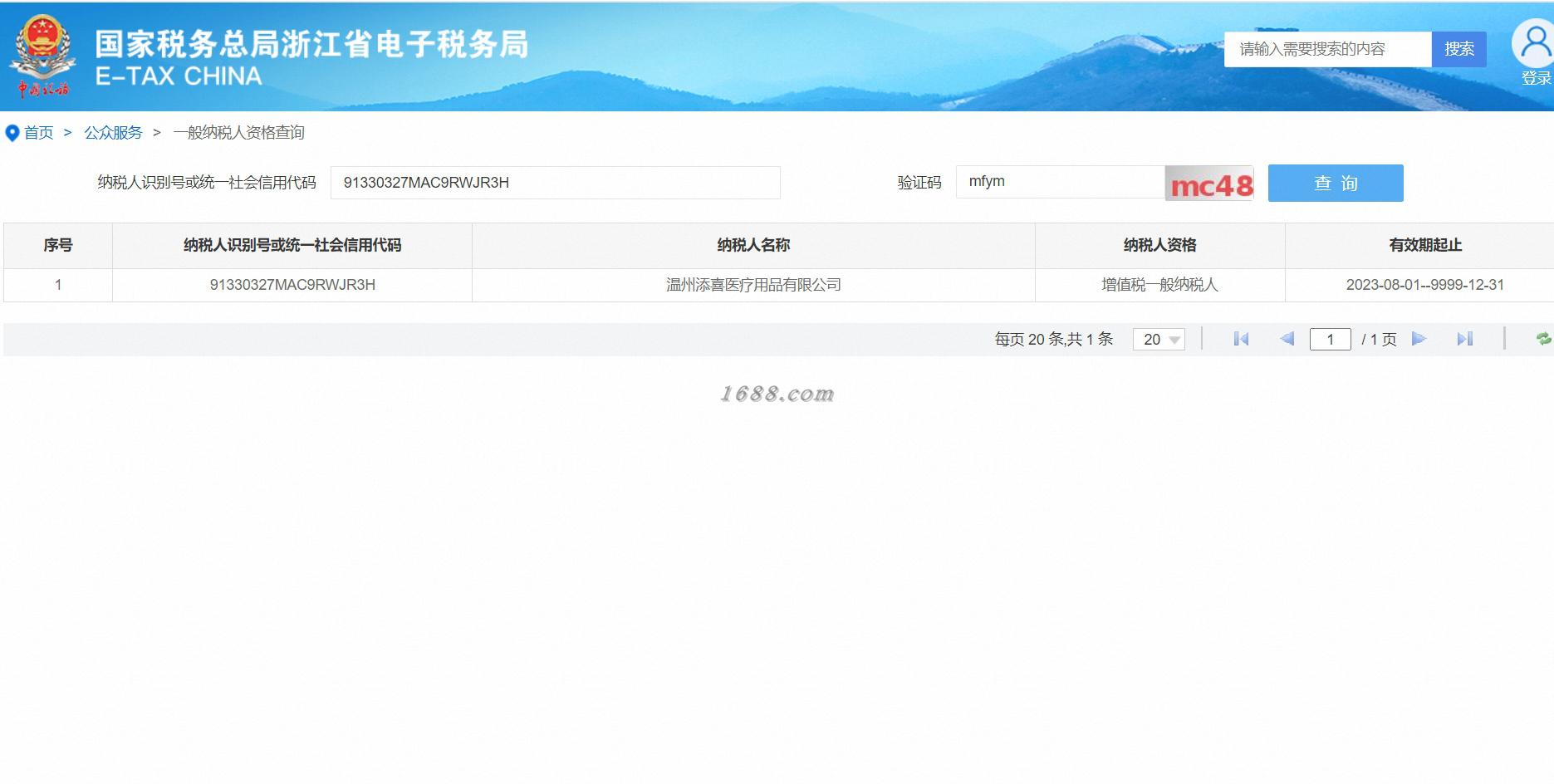Screen dimensions: 1554x784
Task: Click the 每页 20 条,共 1 条 status text
Action: [x=1054, y=339]
